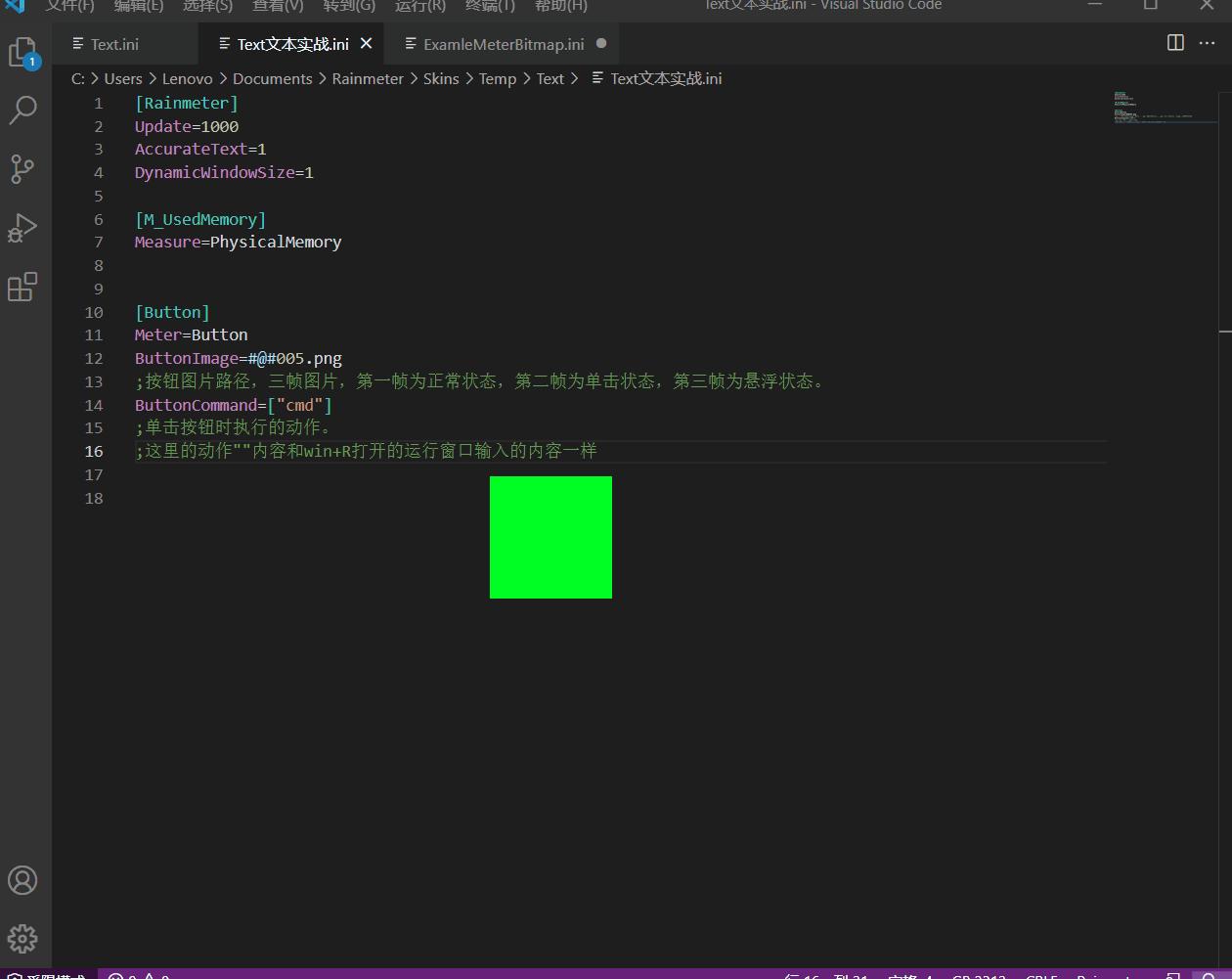Place cursor on ButtonImage=#@#005.png line

[239, 358]
